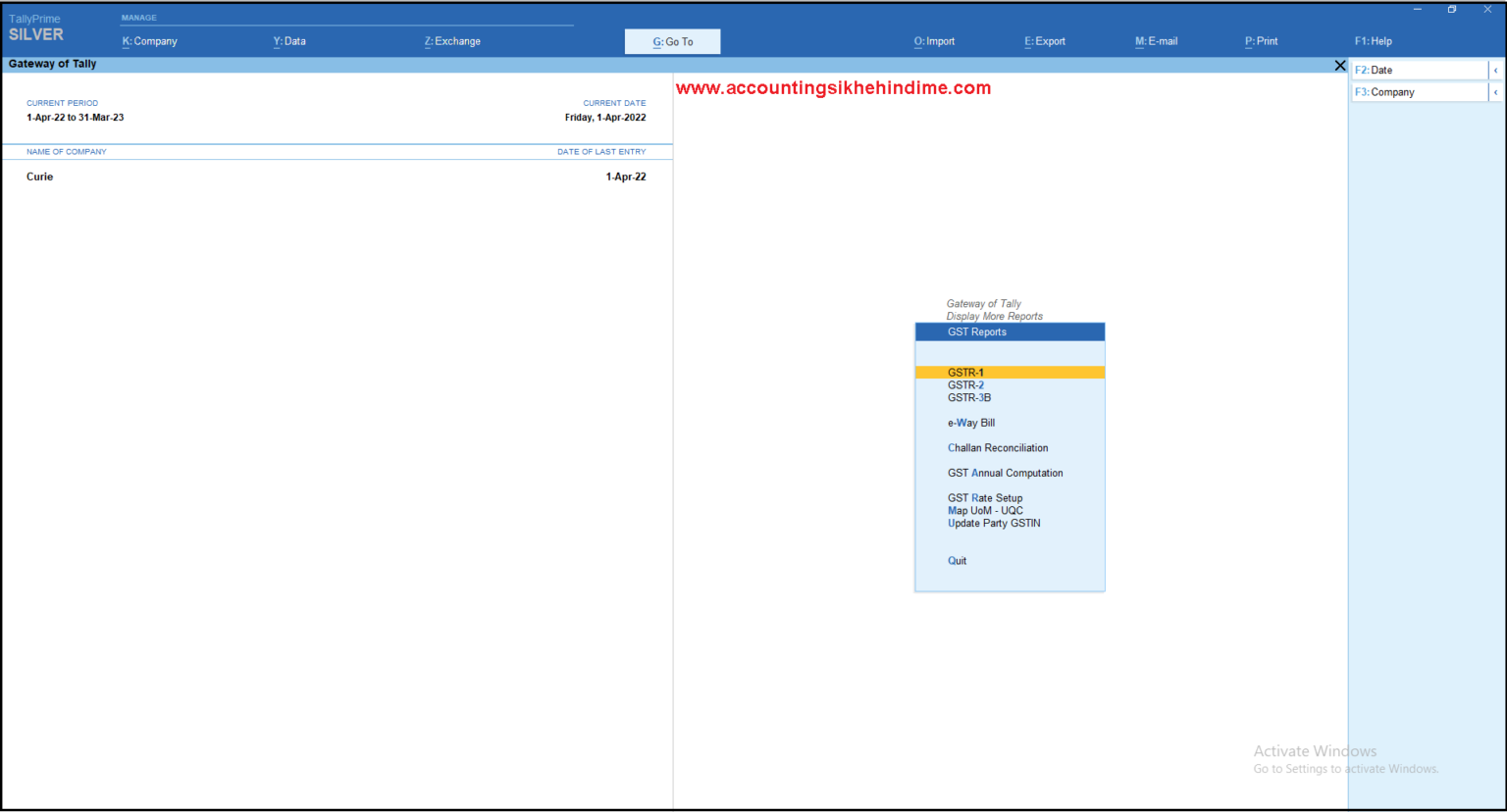
Task: Open the M: E-mail menu
Action: [x=1156, y=41]
